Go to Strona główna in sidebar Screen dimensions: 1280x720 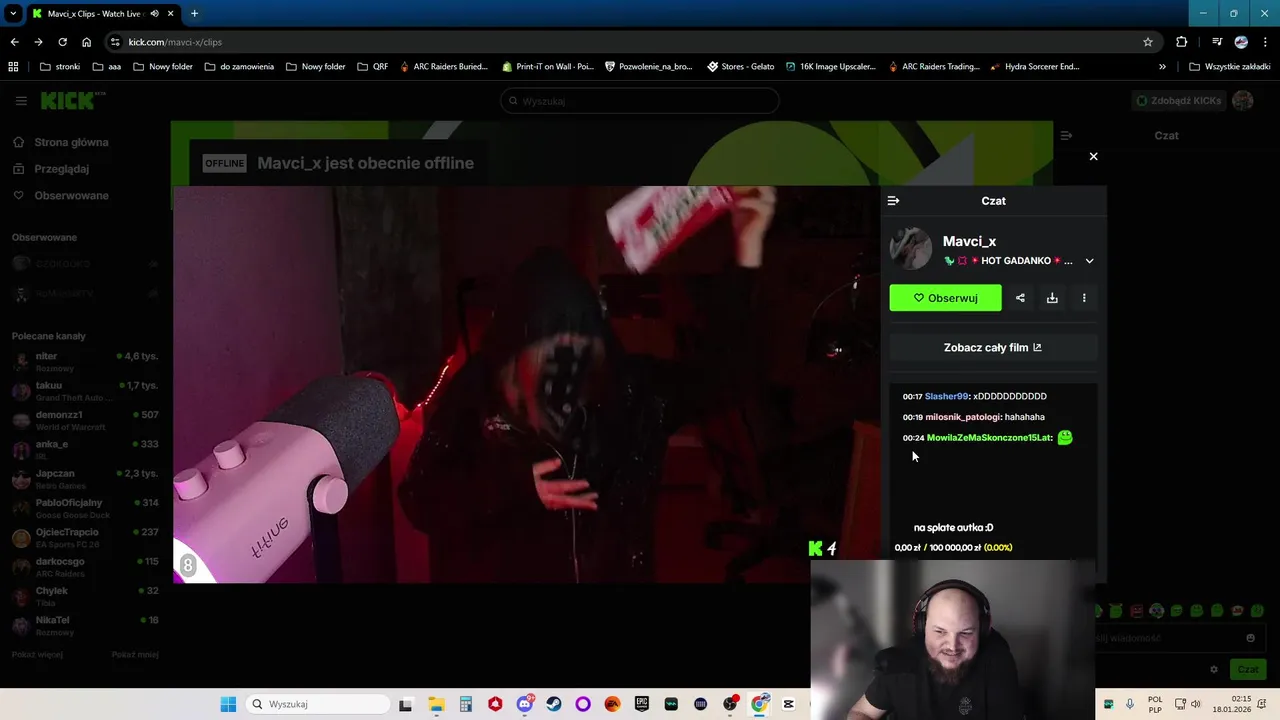pyautogui.click(x=62, y=143)
